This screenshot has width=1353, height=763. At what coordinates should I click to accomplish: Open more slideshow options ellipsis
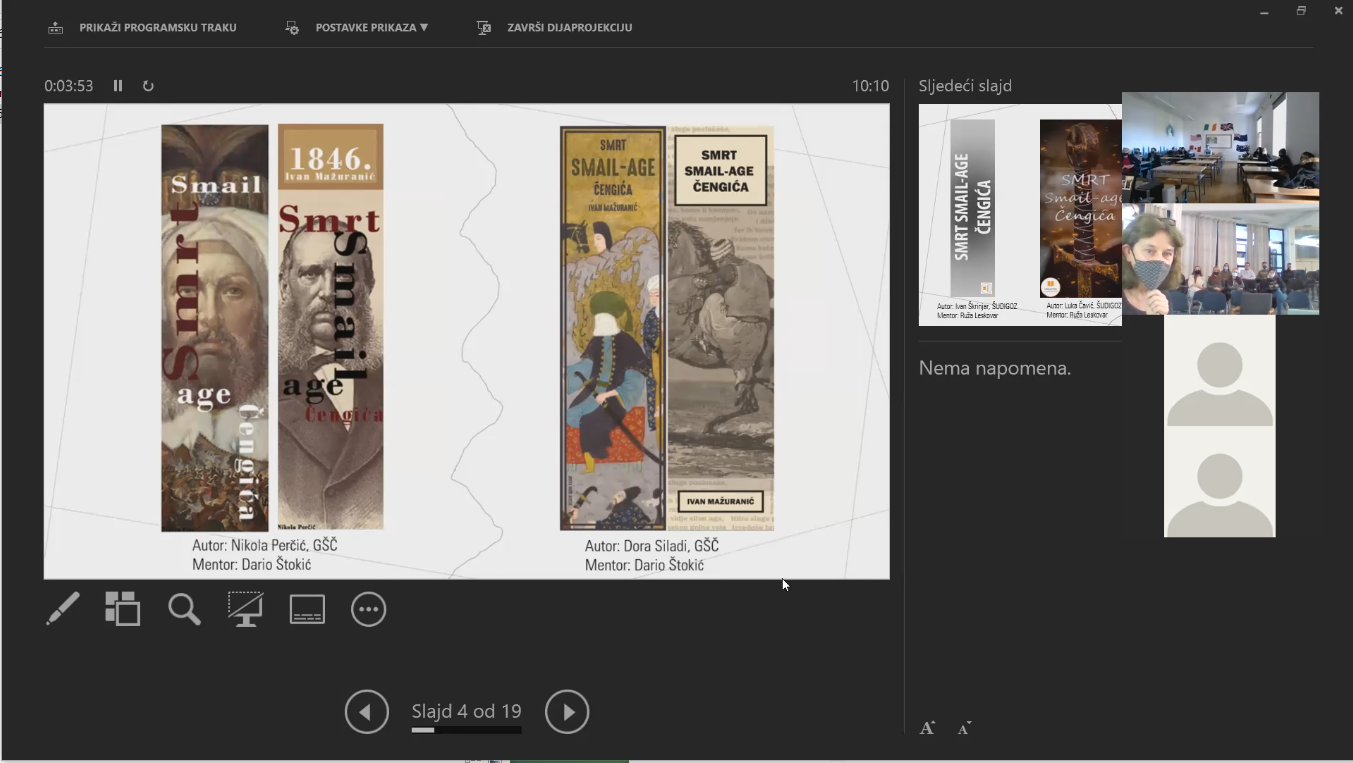coord(368,609)
